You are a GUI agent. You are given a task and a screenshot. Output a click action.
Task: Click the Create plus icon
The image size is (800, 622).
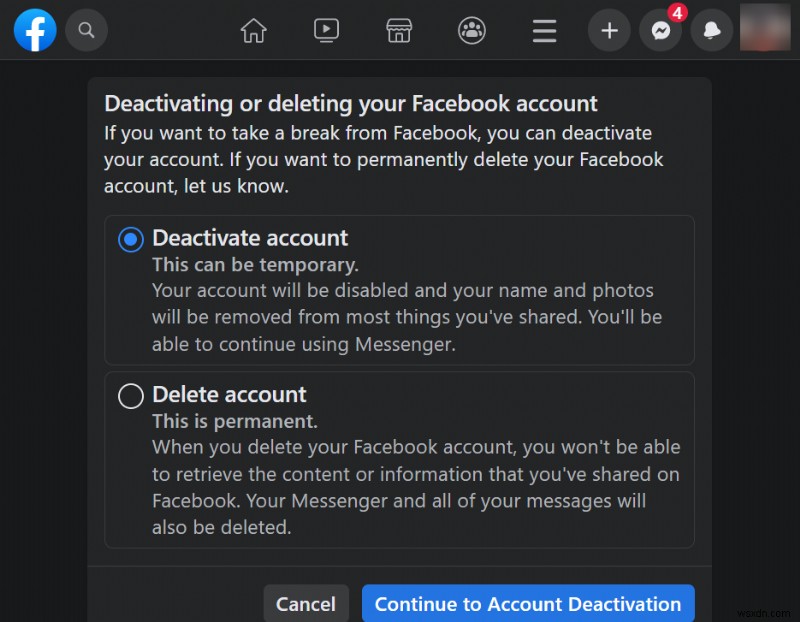(609, 30)
